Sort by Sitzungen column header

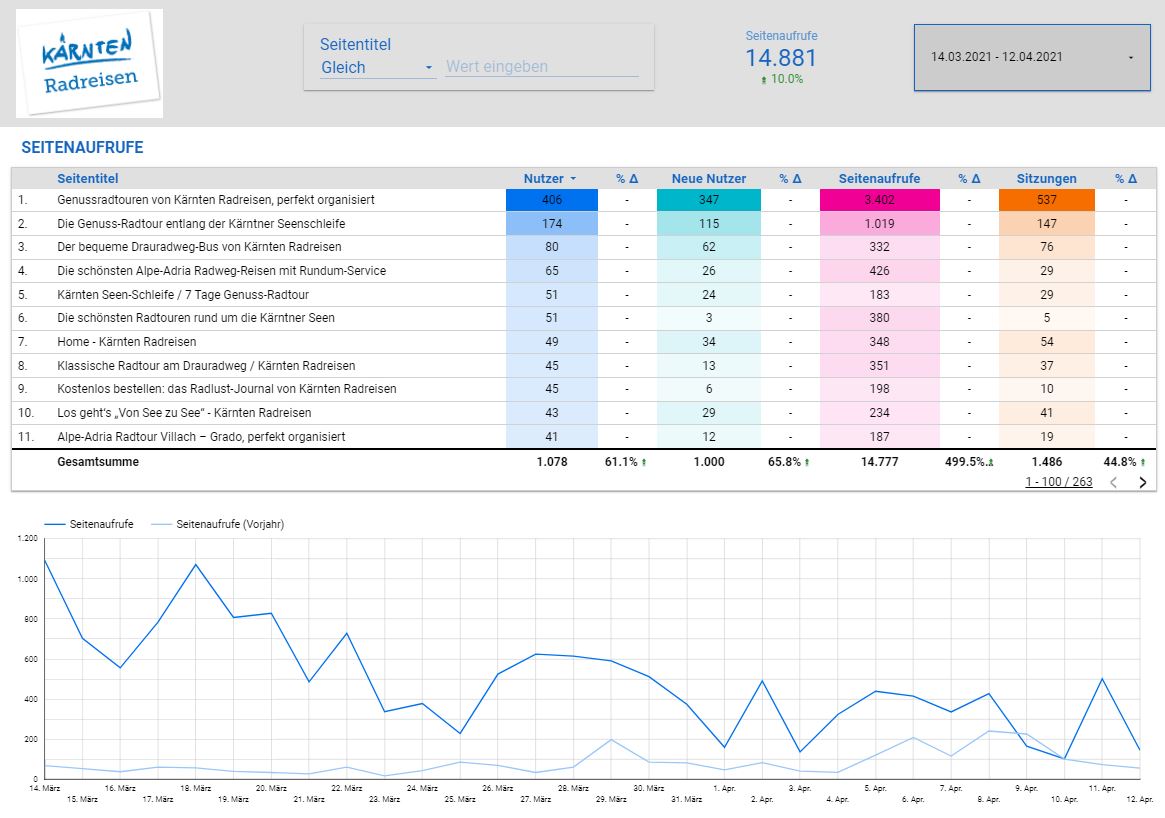click(1046, 179)
